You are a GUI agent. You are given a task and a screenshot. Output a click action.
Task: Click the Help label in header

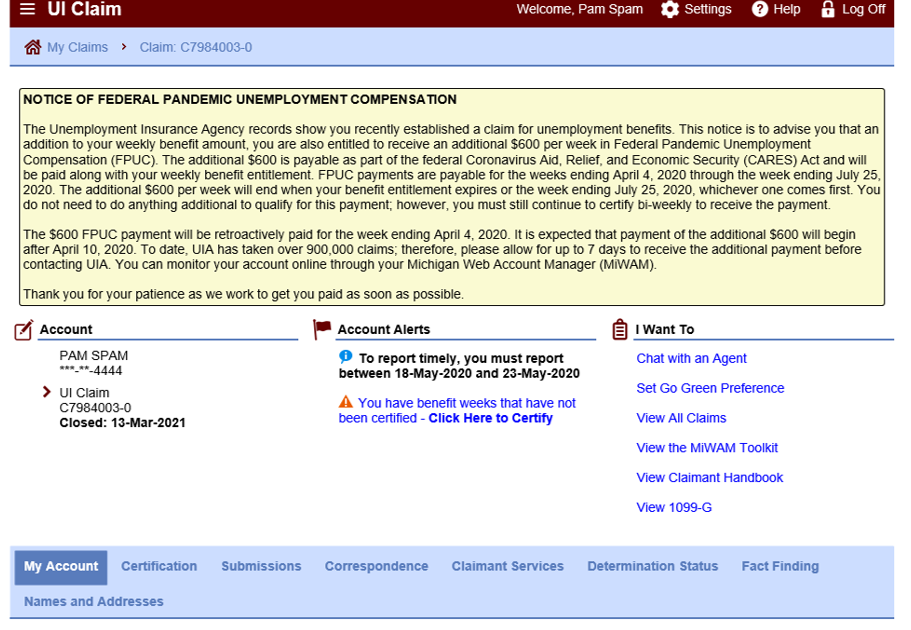(787, 9)
